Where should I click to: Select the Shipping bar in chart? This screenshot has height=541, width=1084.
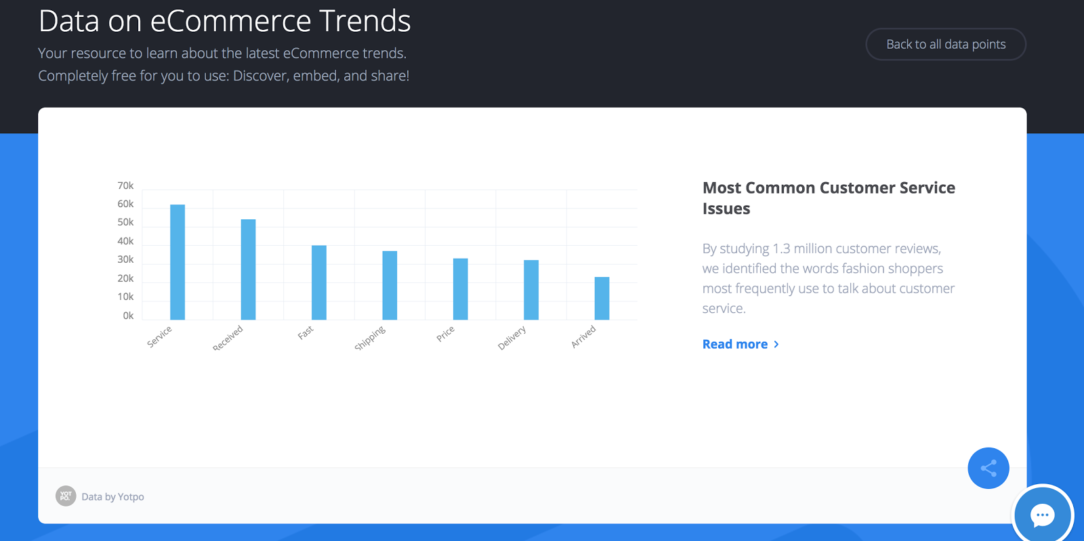[390, 285]
